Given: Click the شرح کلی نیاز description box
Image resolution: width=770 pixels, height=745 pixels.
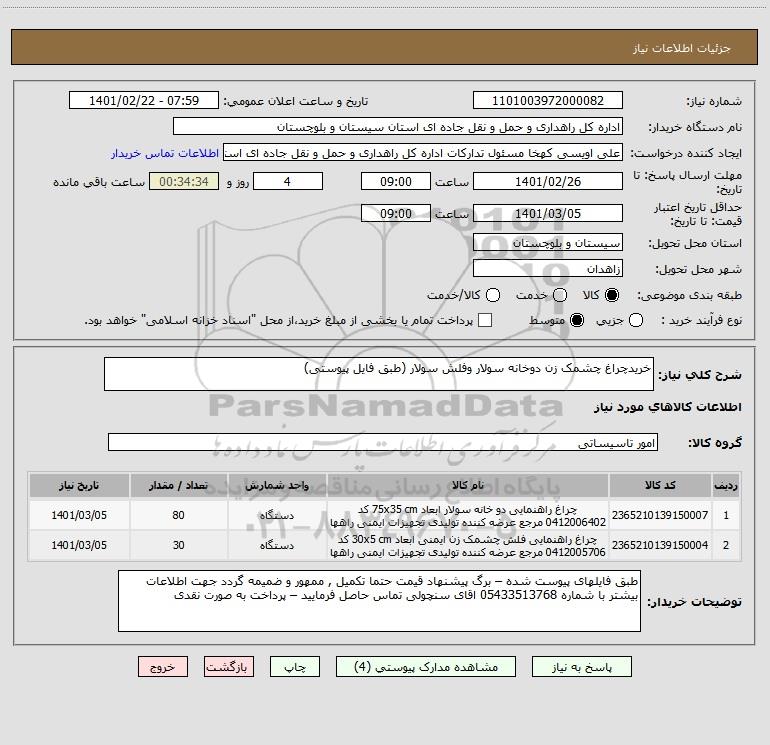Looking at the screenshot, I should click(379, 374).
